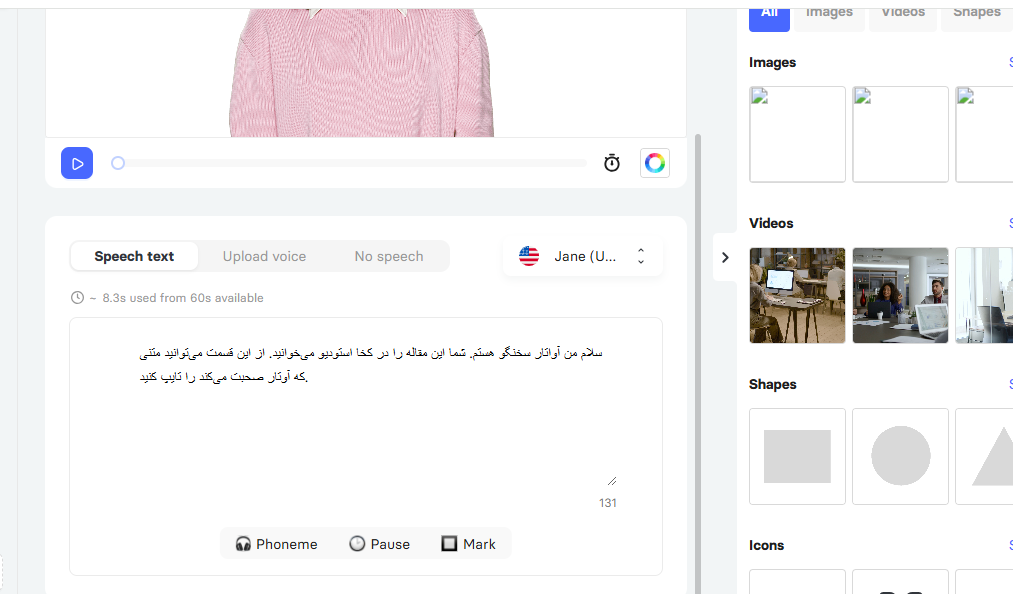Viewport: 1013px width, 594px height.
Task: Click the US flag voice icon
Action: pos(529,256)
